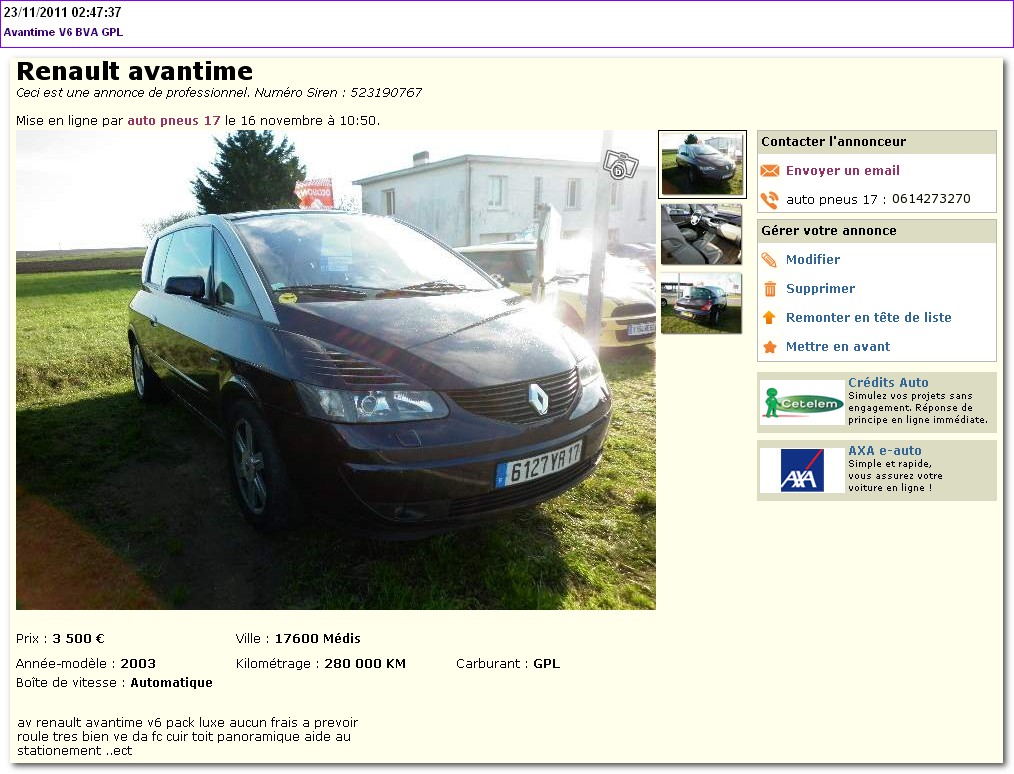Click the envelope email icon

coord(769,171)
